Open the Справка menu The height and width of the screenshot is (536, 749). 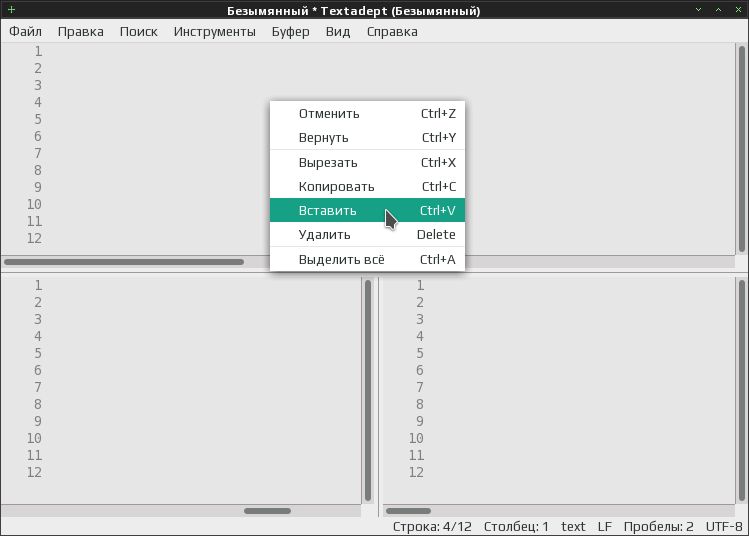pyautogui.click(x=392, y=32)
